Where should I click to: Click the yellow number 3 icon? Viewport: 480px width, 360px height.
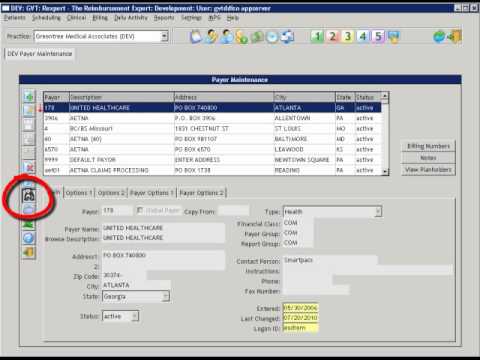[x=348, y=36]
